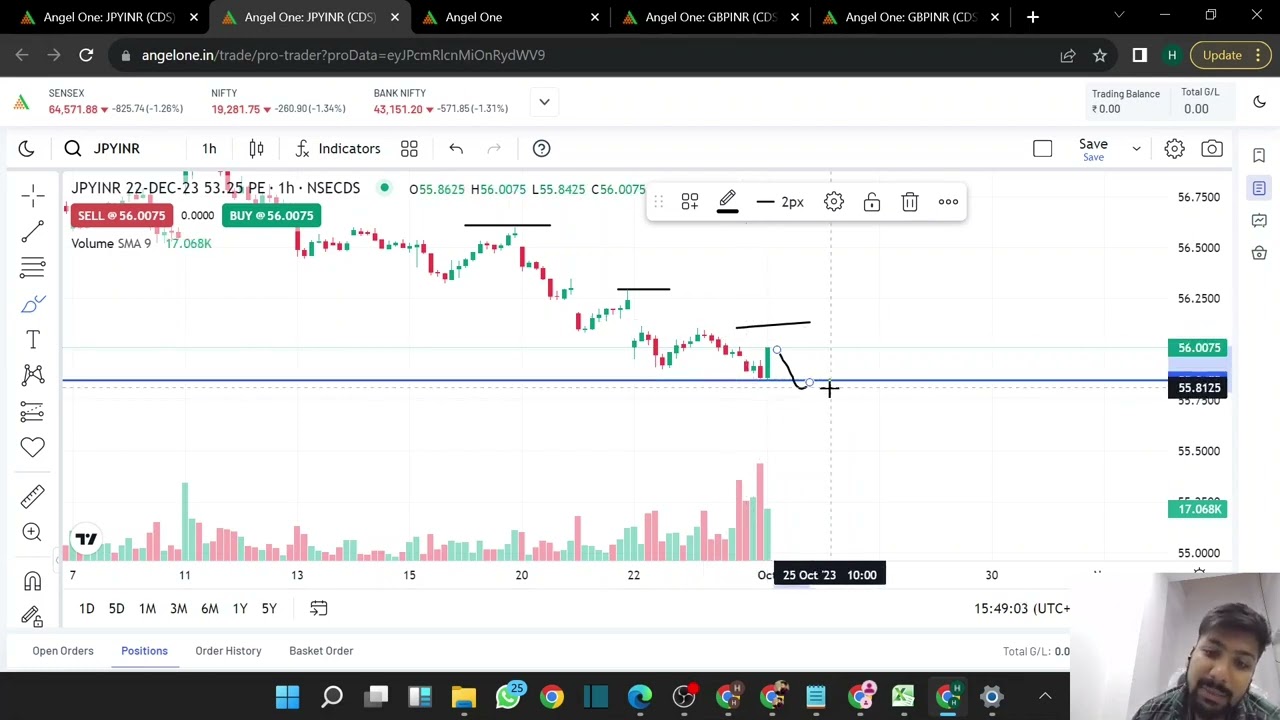Change the brush line color swatch

(728, 202)
